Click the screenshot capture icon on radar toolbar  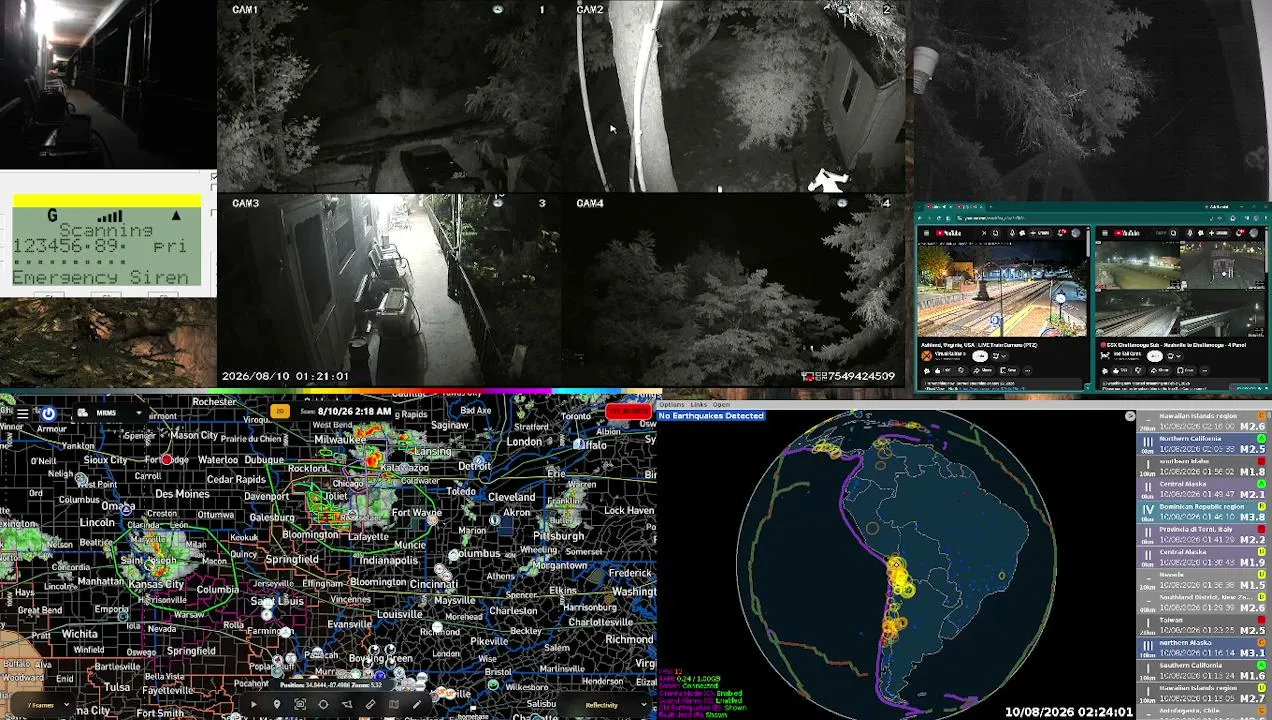tap(300, 705)
